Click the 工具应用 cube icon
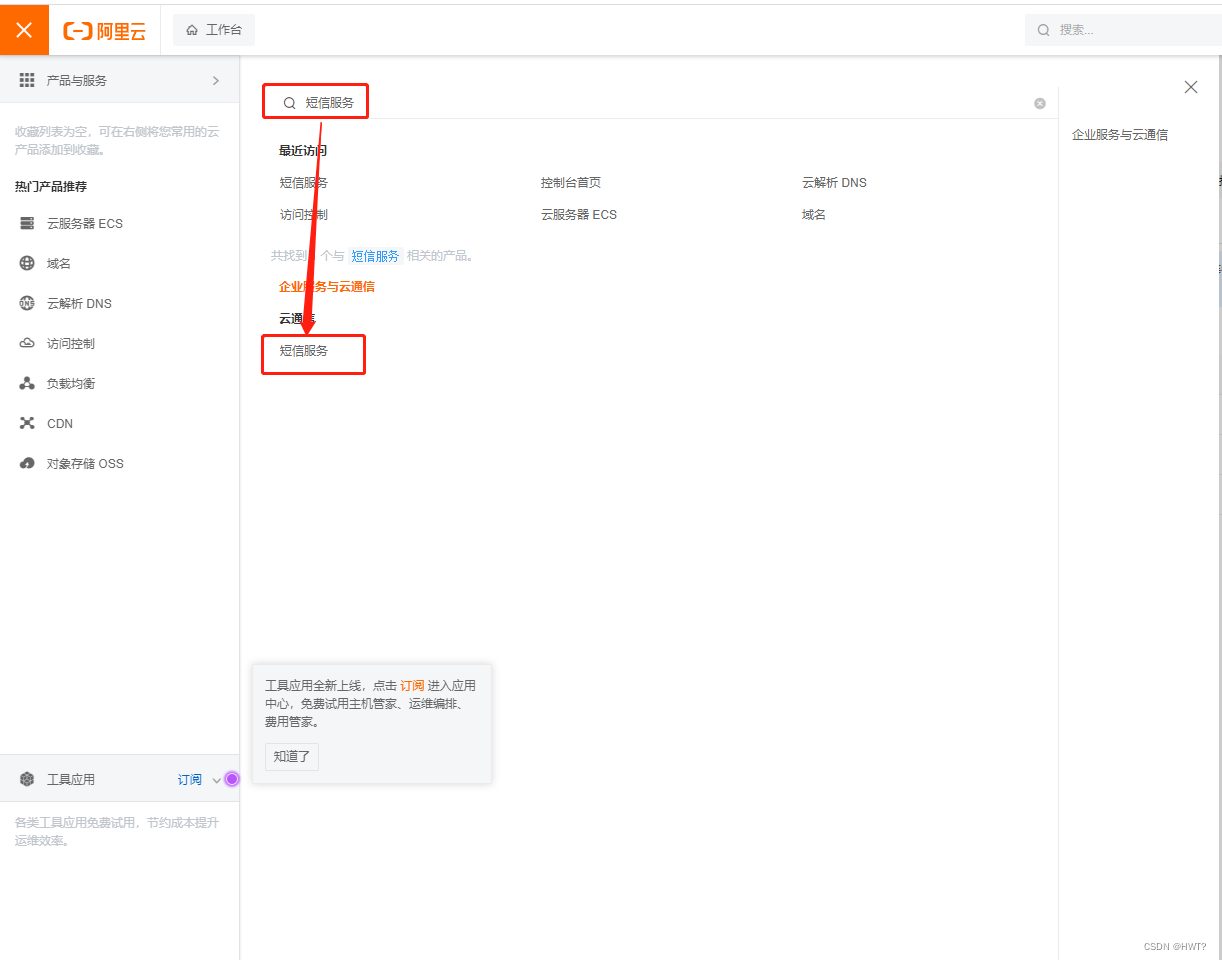Image resolution: width=1222 pixels, height=960 pixels. (27, 779)
